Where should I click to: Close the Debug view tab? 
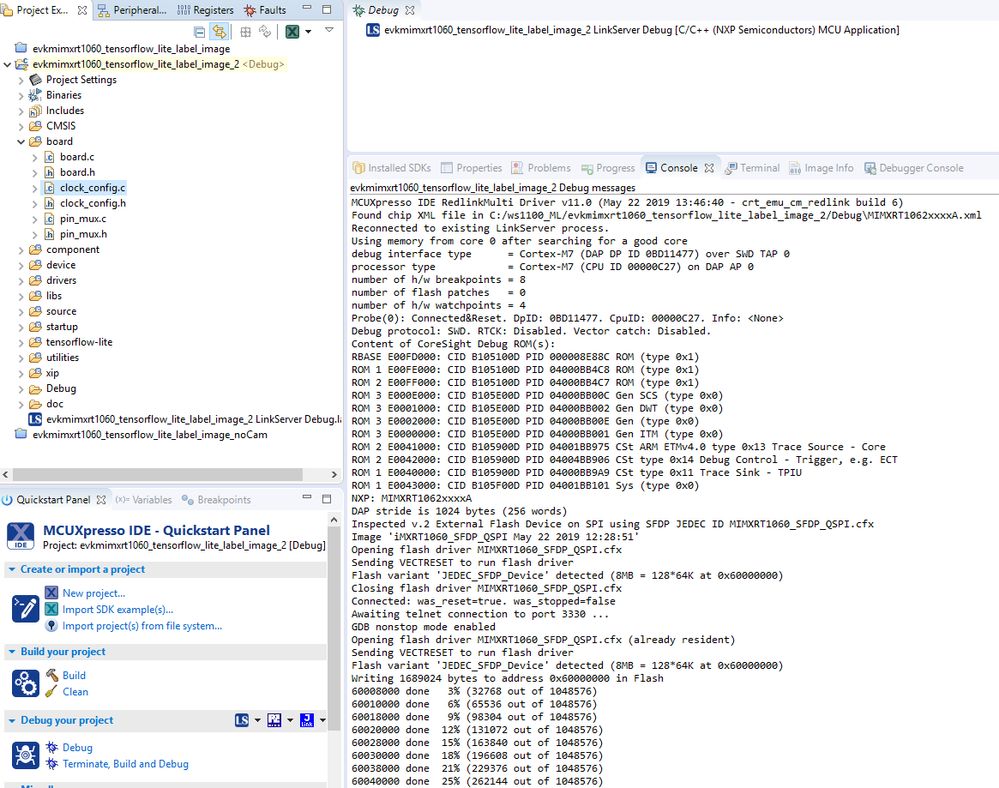[410, 10]
